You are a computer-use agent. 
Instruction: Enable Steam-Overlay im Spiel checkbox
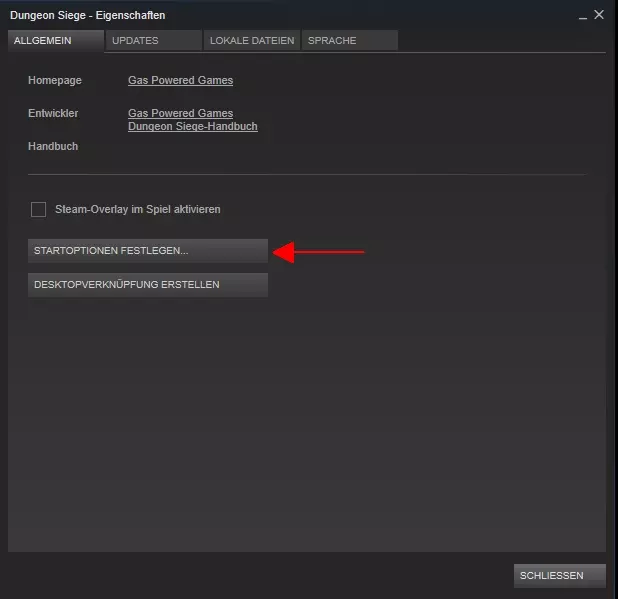(x=38, y=209)
